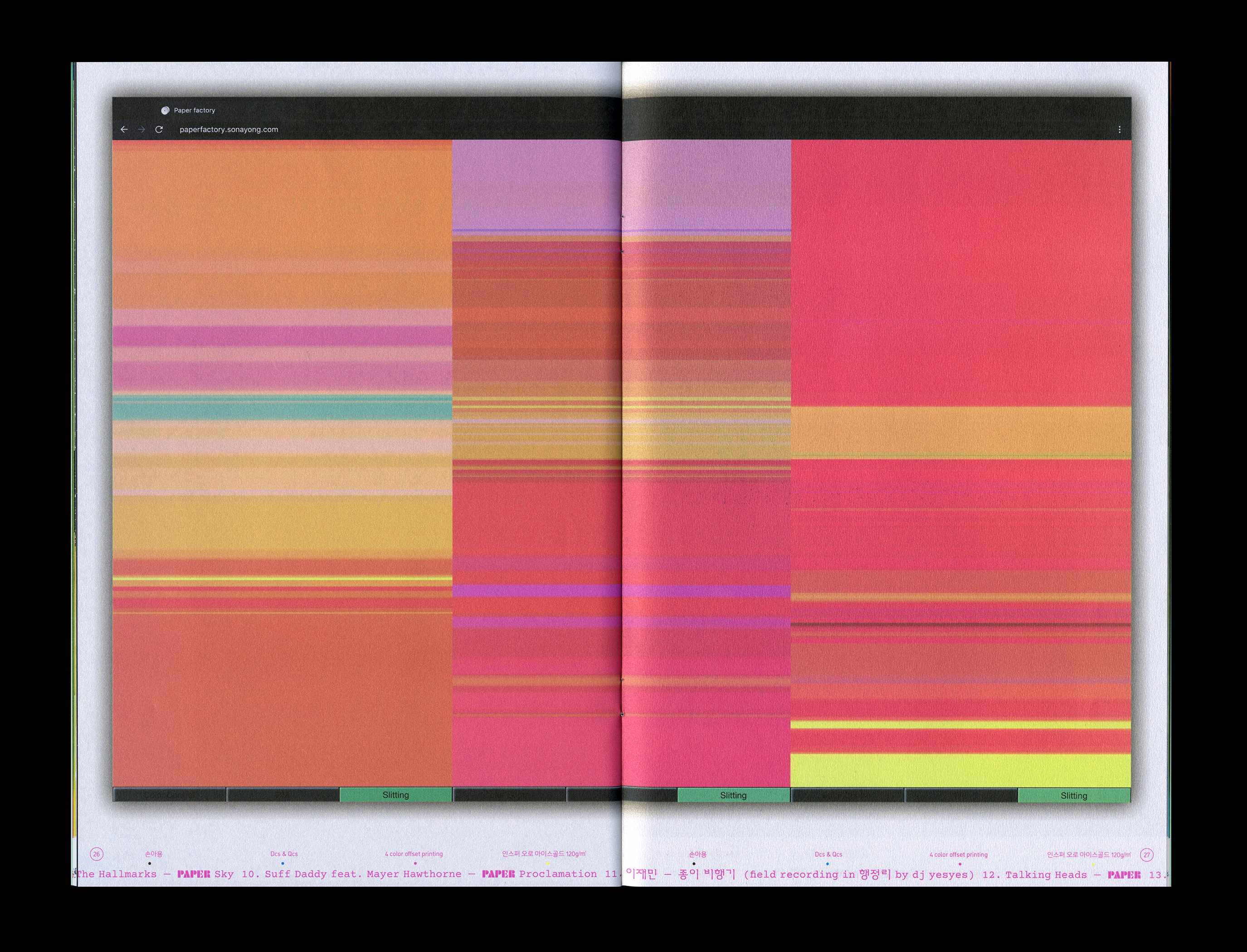Click the Paper factory tab favicon
The image size is (1247, 952).
point(165,111)
